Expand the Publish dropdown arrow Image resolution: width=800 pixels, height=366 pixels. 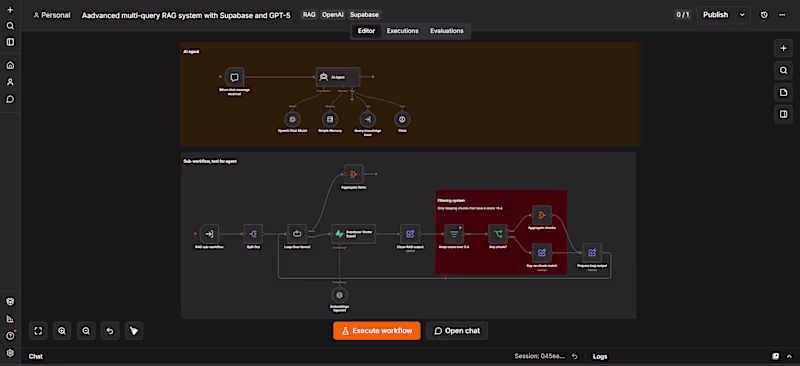pos(742,15)
